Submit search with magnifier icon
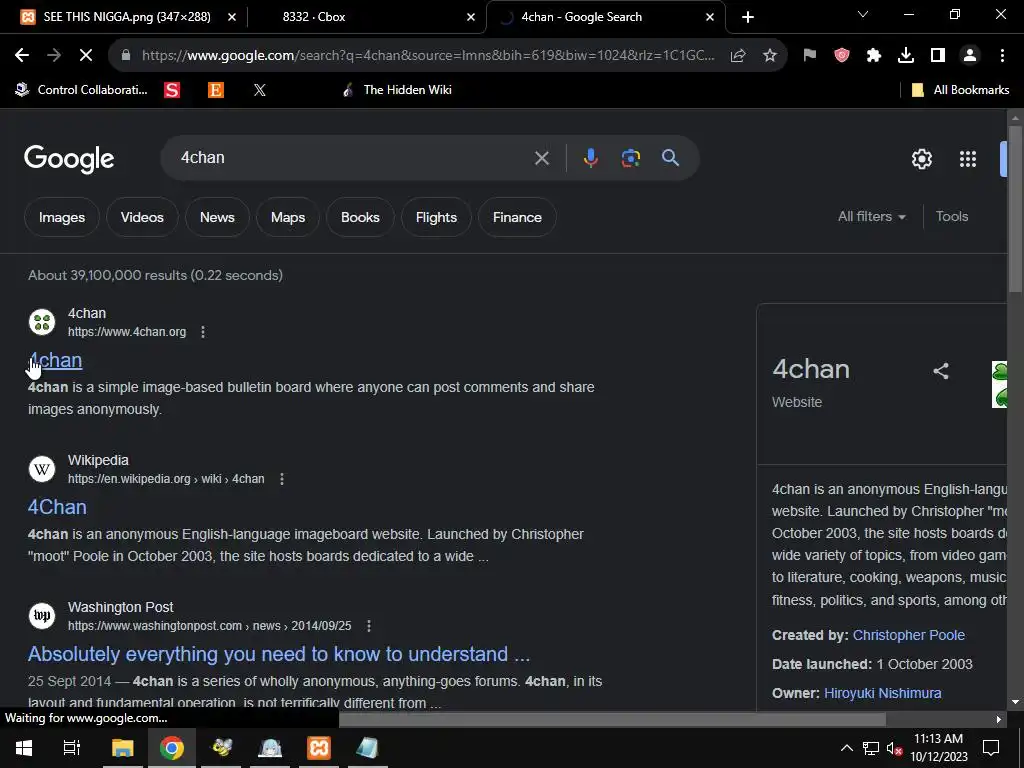Screen dimensions: 1024x768 click(x=670, y=157)
